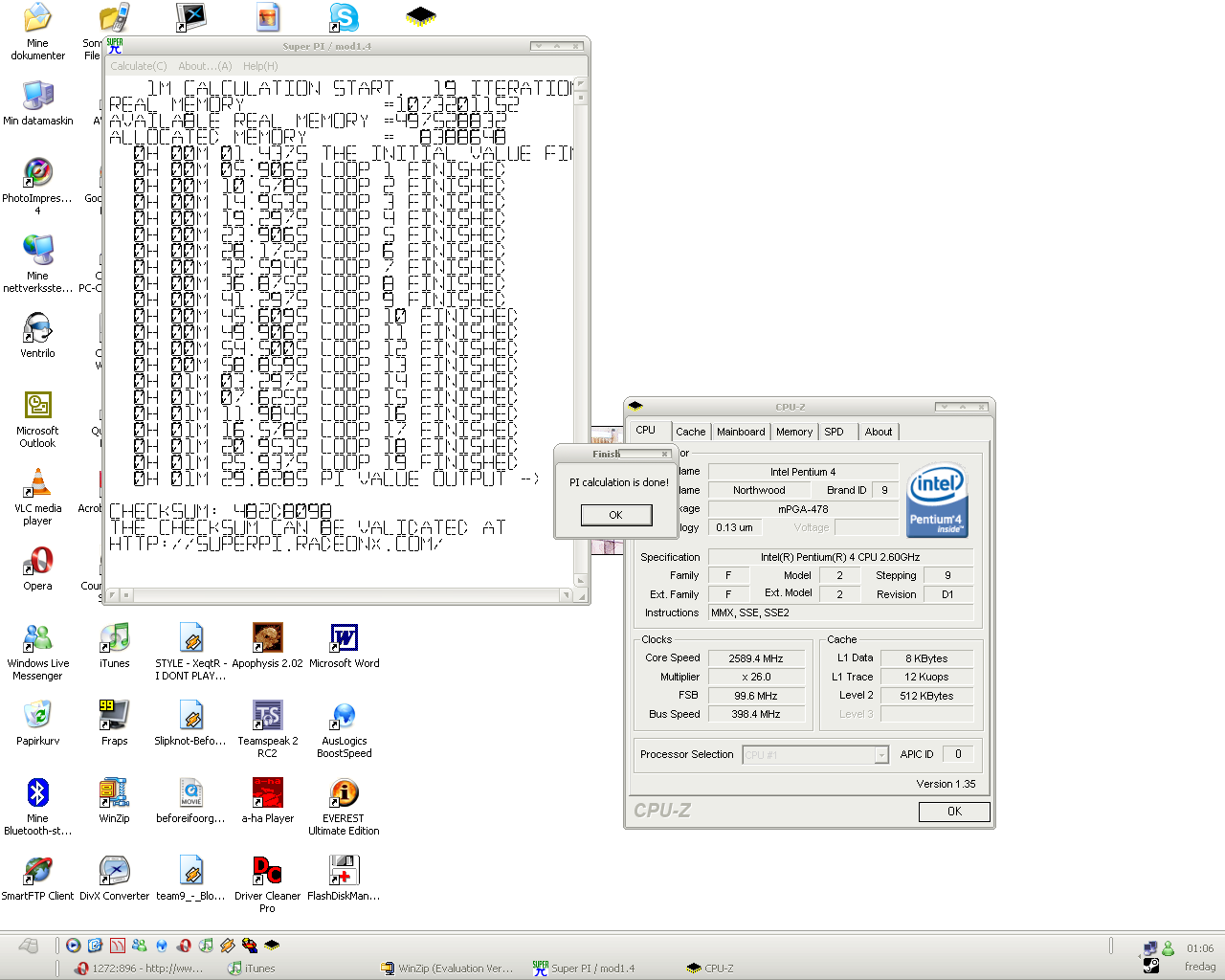Click the Core Speed value 2589.4 MHz
The image size is (1225, 980).
[x=755, y=658]
